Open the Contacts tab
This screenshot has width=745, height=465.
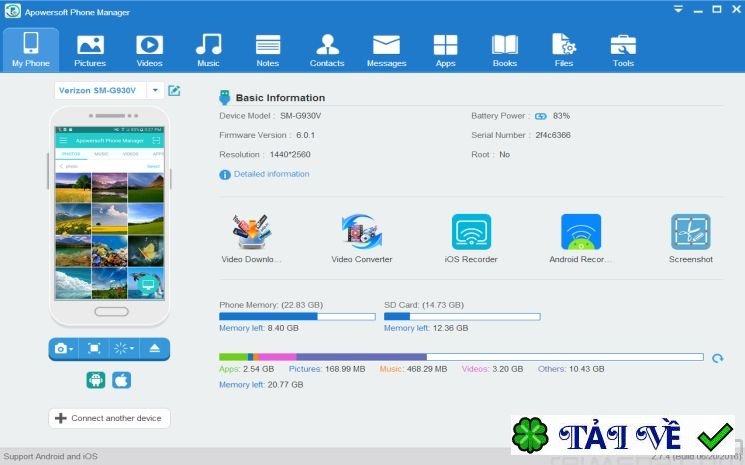tap(327, 50)
